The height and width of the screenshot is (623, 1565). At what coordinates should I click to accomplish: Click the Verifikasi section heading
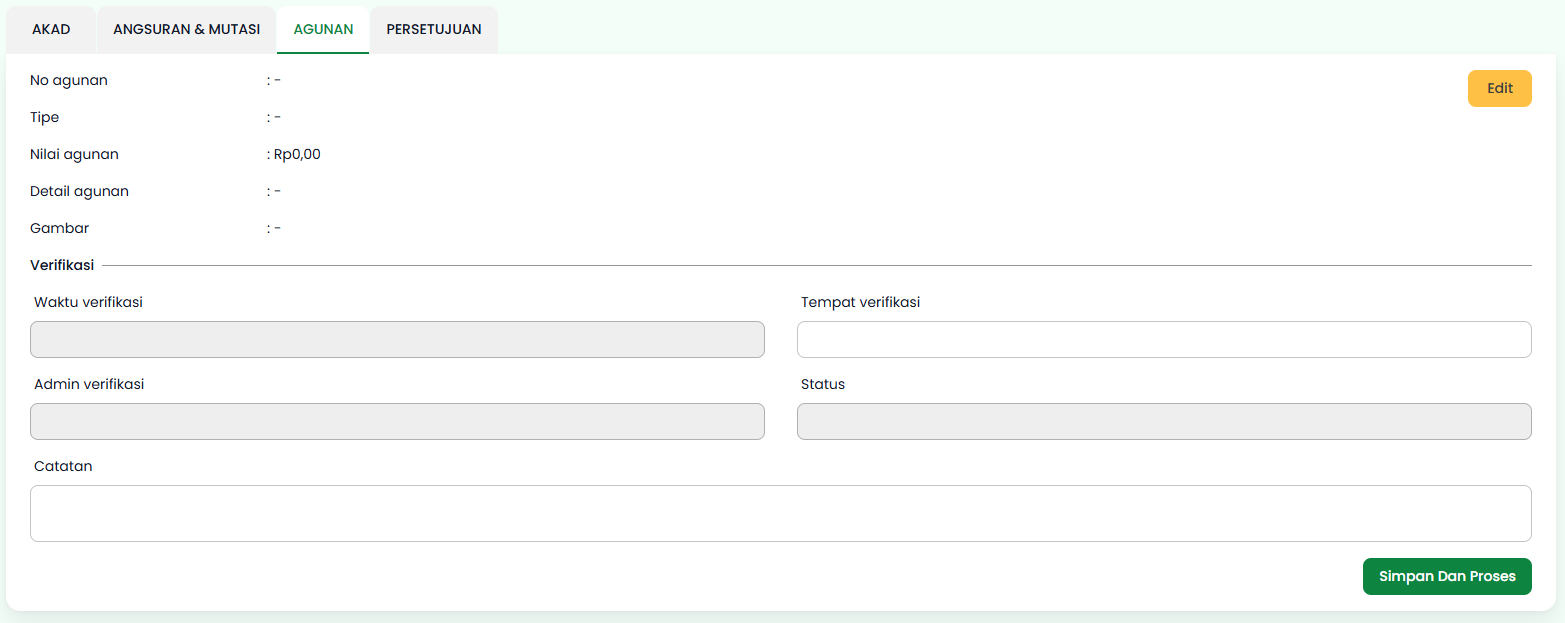pyautogui.click(x=62, y=265)
